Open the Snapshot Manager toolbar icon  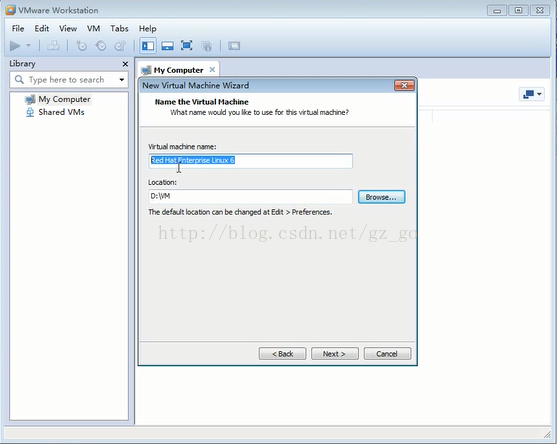tap(120, 46)
